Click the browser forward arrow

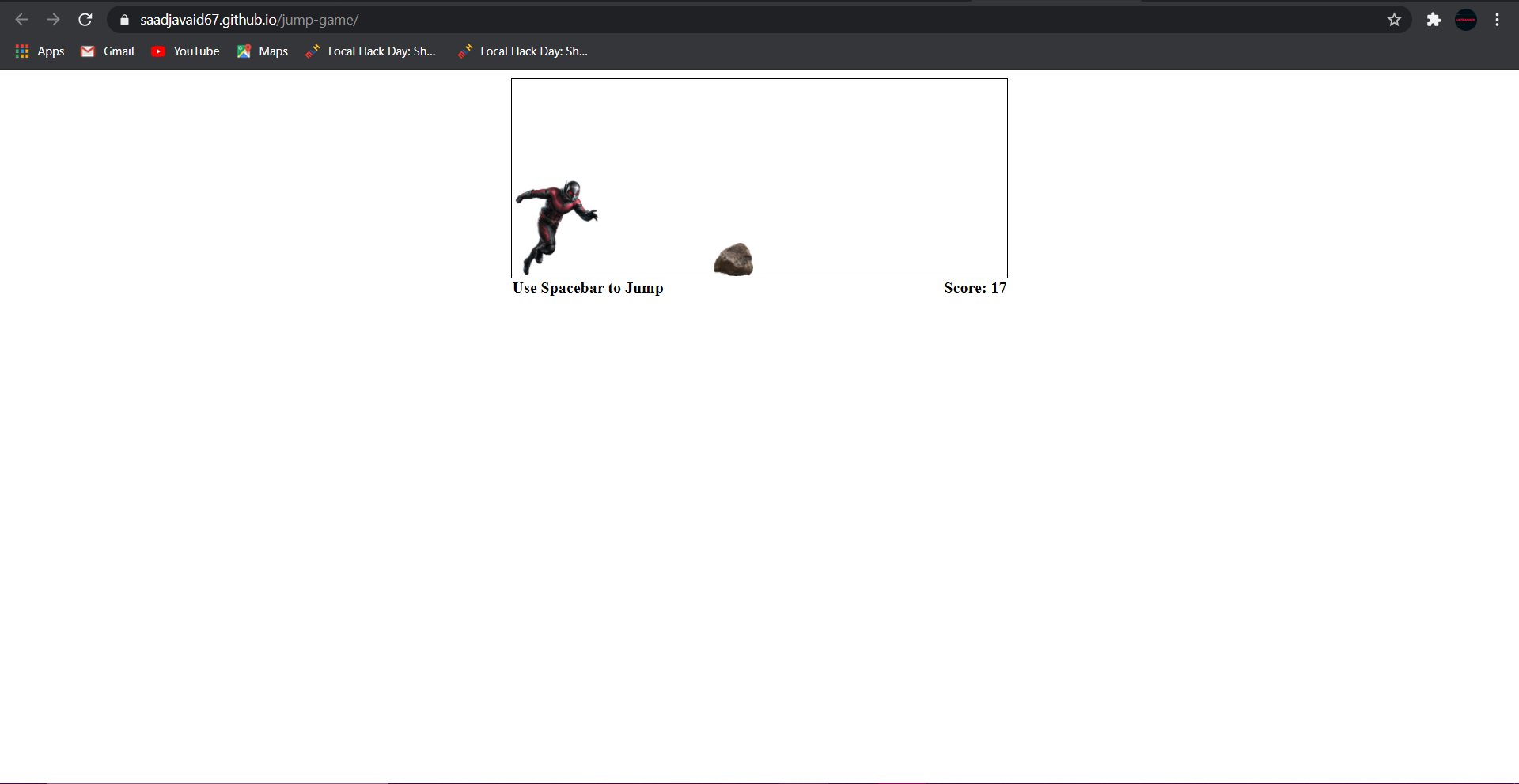(53, 20)
